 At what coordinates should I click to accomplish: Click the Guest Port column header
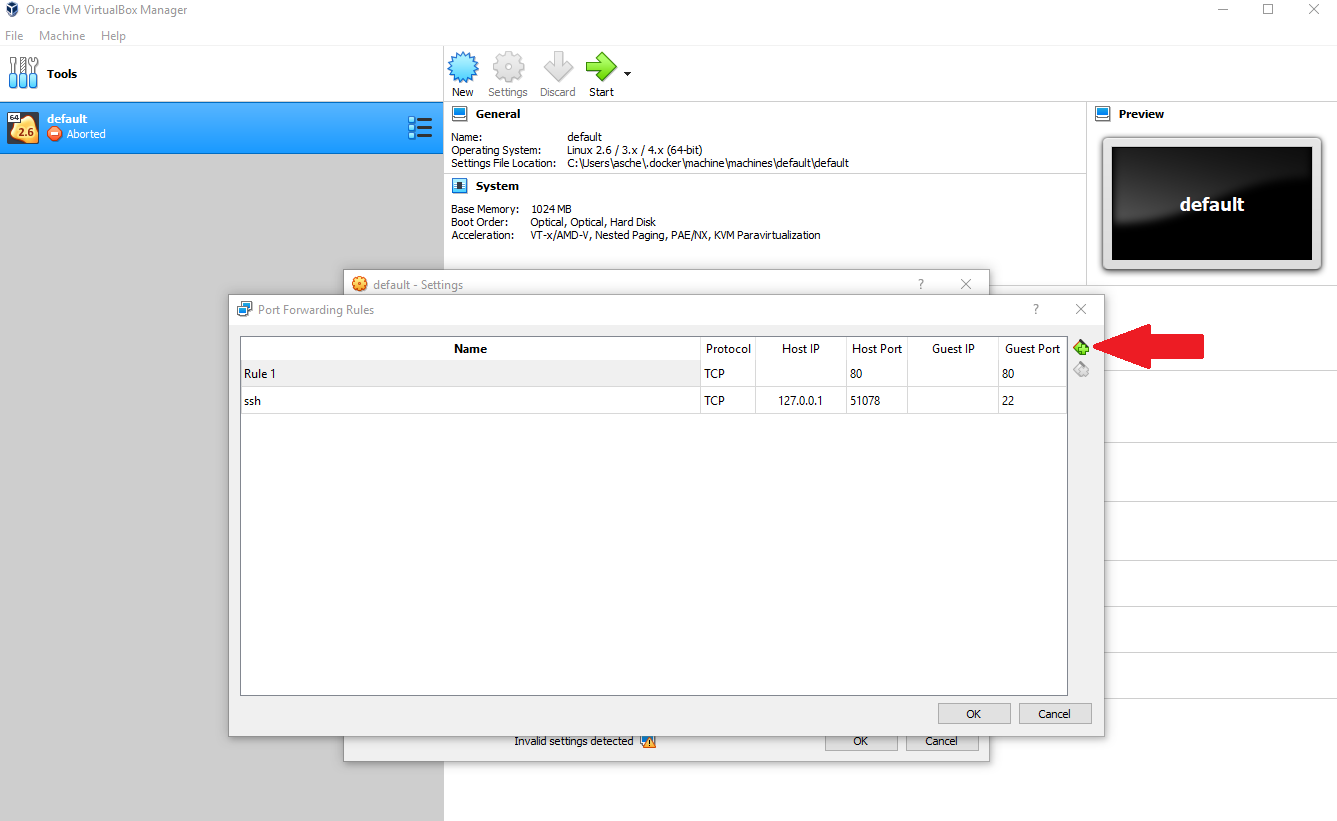point(1032,349)
